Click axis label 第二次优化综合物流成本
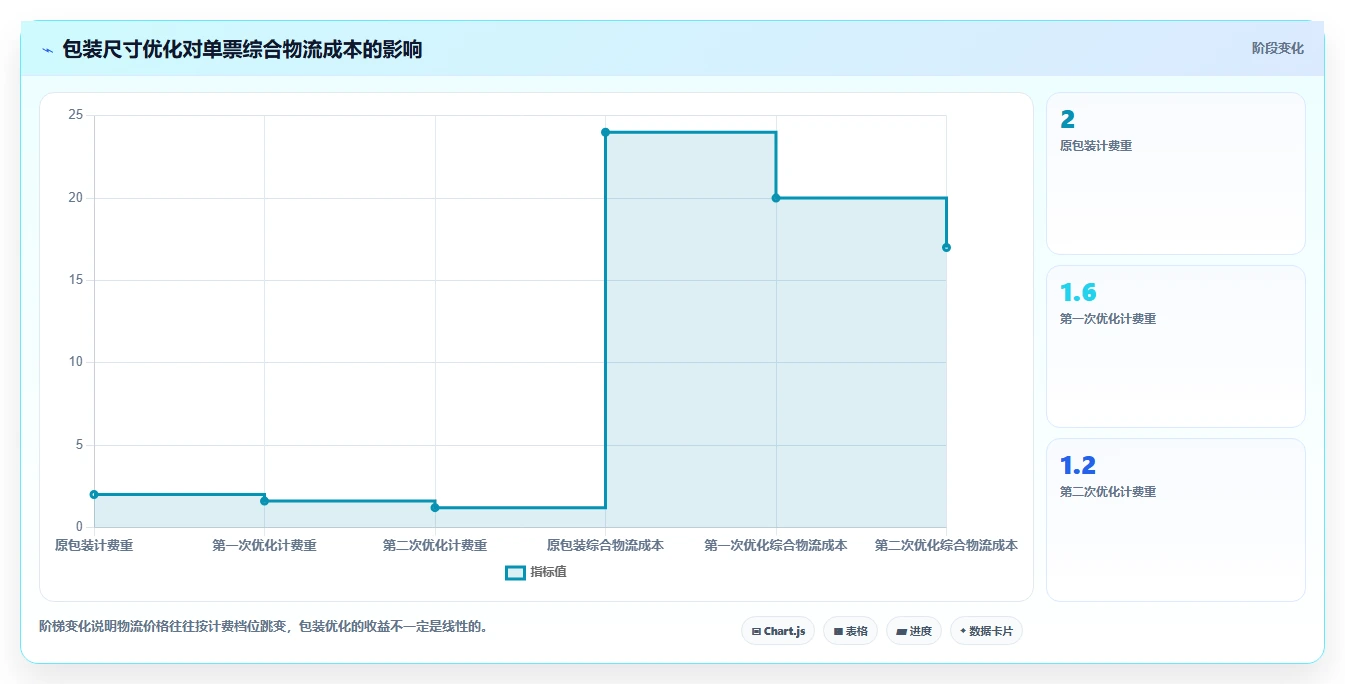The width and height of the screenshot is (1345, 684). [x=946, y=545]
